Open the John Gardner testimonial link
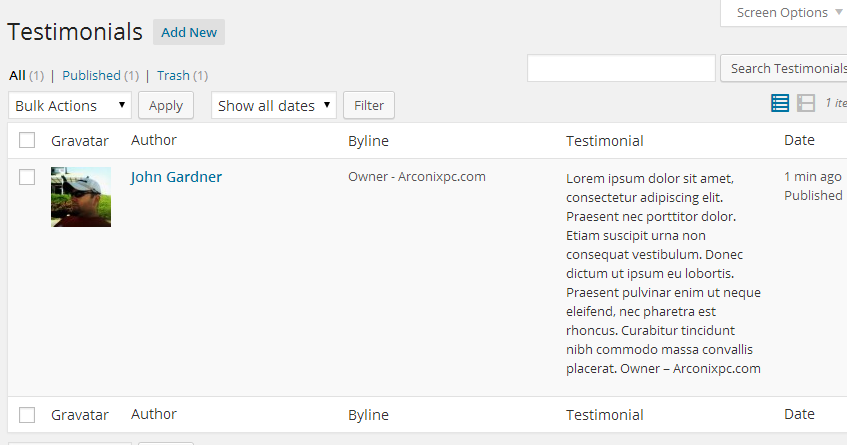The width and height of the screenshot is (847, 445). tap(176, 177)
